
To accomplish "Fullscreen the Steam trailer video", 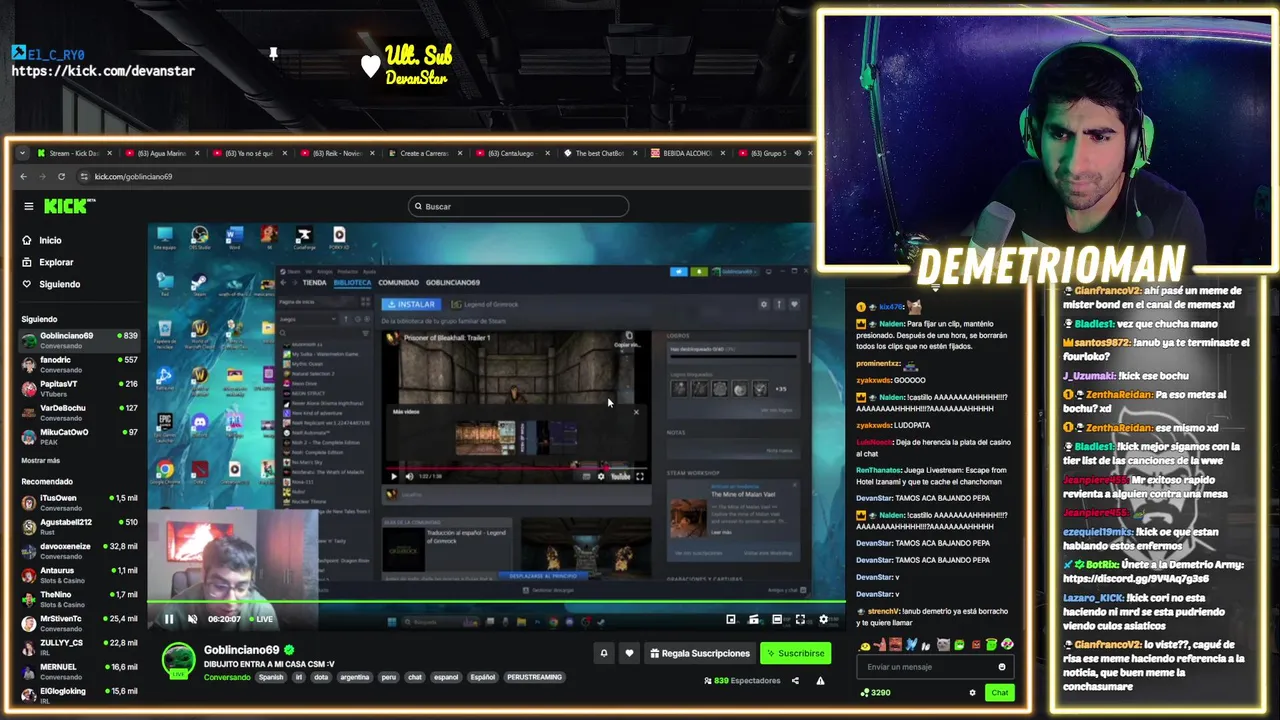I will click(640, 476).
